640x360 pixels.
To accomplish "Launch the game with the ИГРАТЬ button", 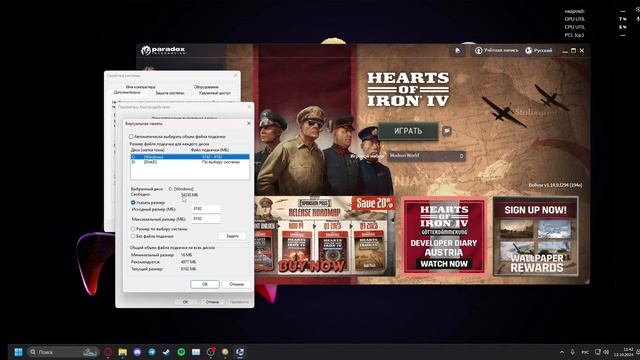I will coord(408,131).
